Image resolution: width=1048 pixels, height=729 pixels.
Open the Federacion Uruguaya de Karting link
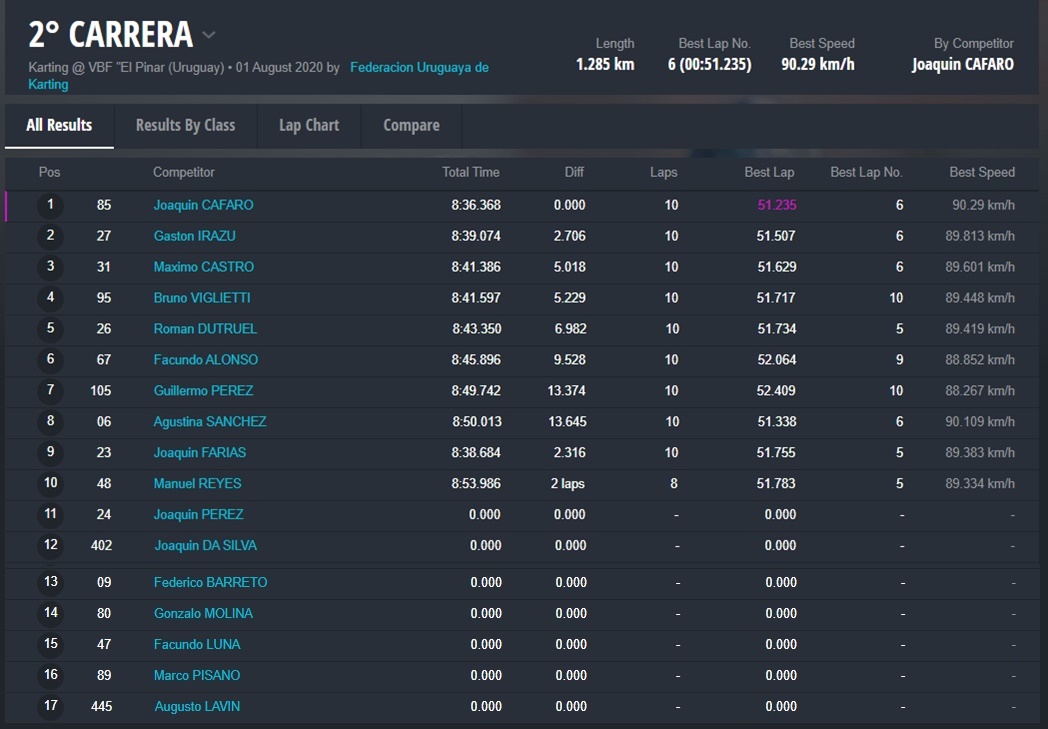point(419,68)
